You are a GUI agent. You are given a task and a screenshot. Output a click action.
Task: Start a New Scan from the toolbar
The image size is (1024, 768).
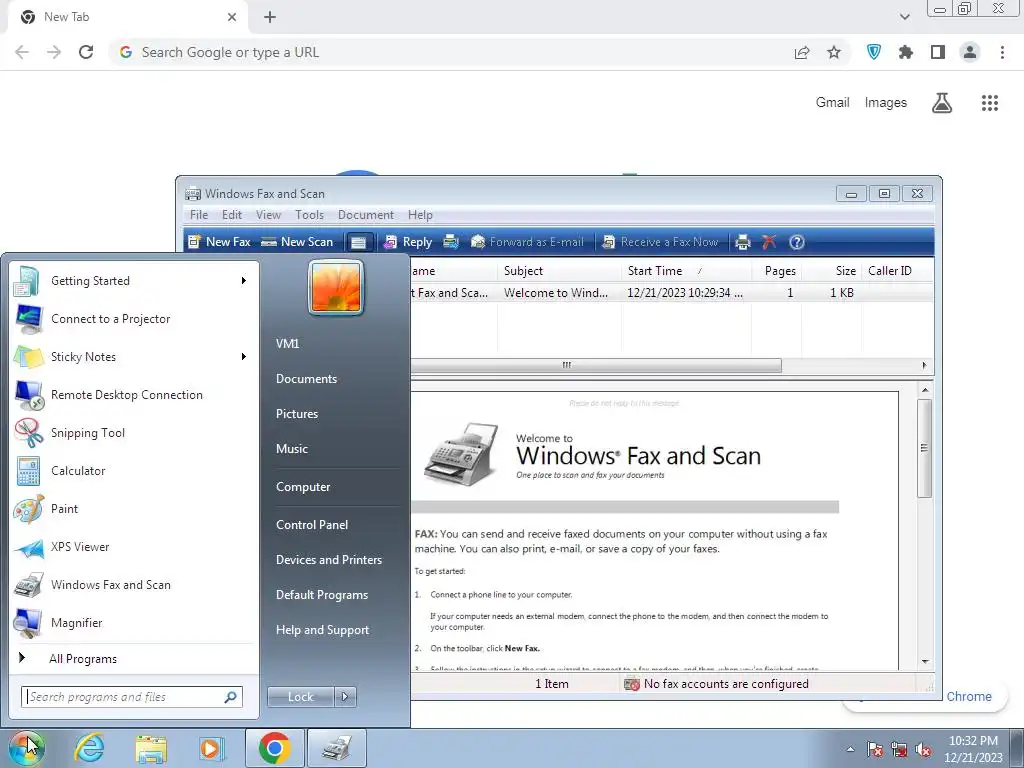click(297, 242)
